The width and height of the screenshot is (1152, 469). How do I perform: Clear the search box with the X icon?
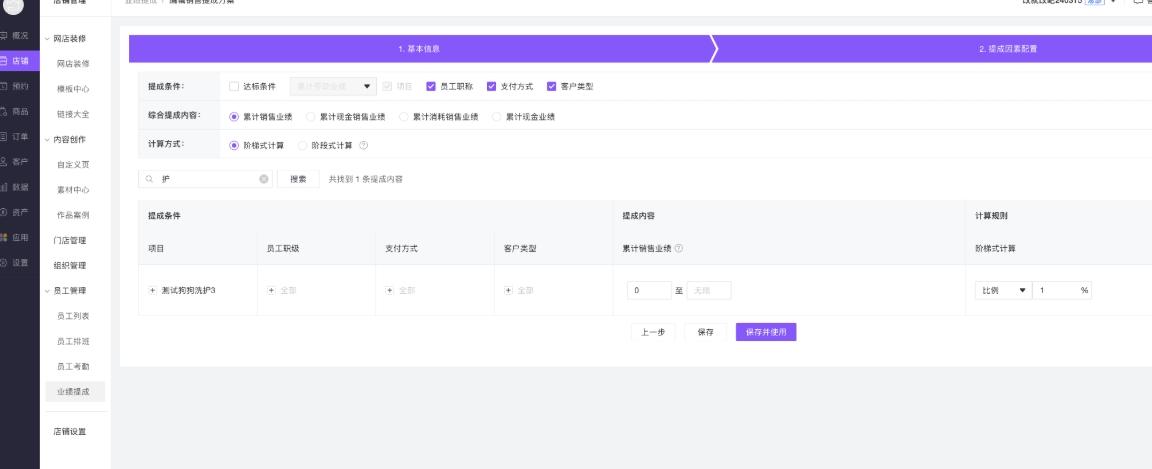point(264,179)
